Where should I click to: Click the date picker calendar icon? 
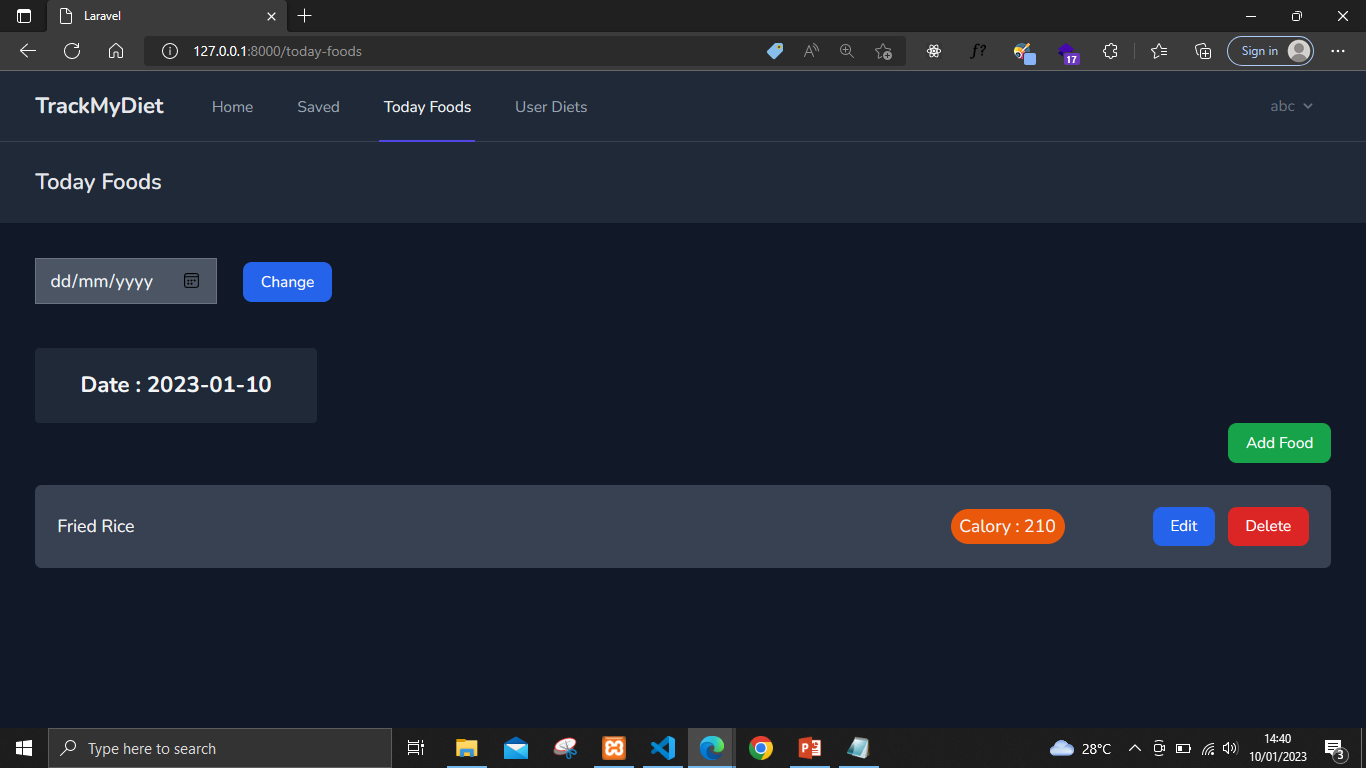coord(191,280)
